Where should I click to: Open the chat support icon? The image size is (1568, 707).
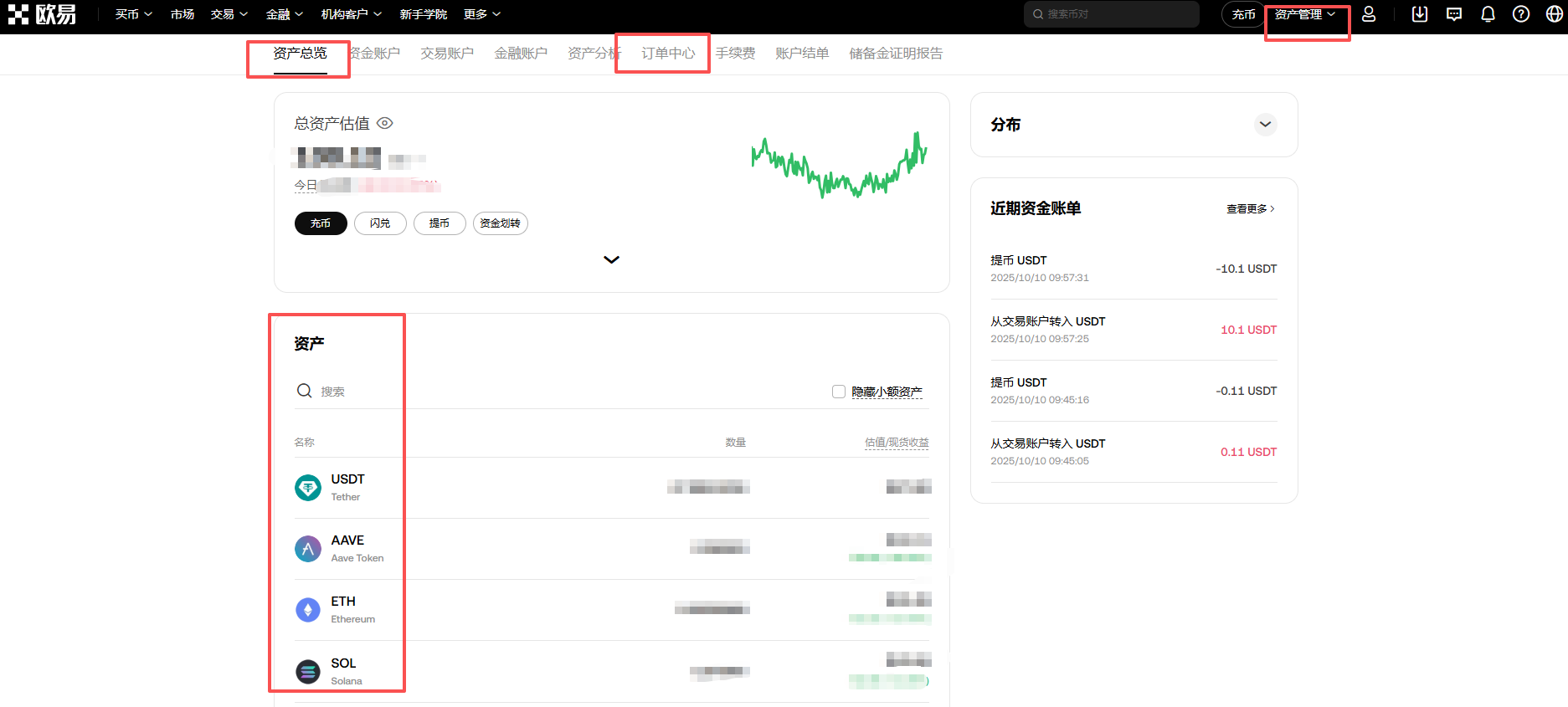(1454, 14)
